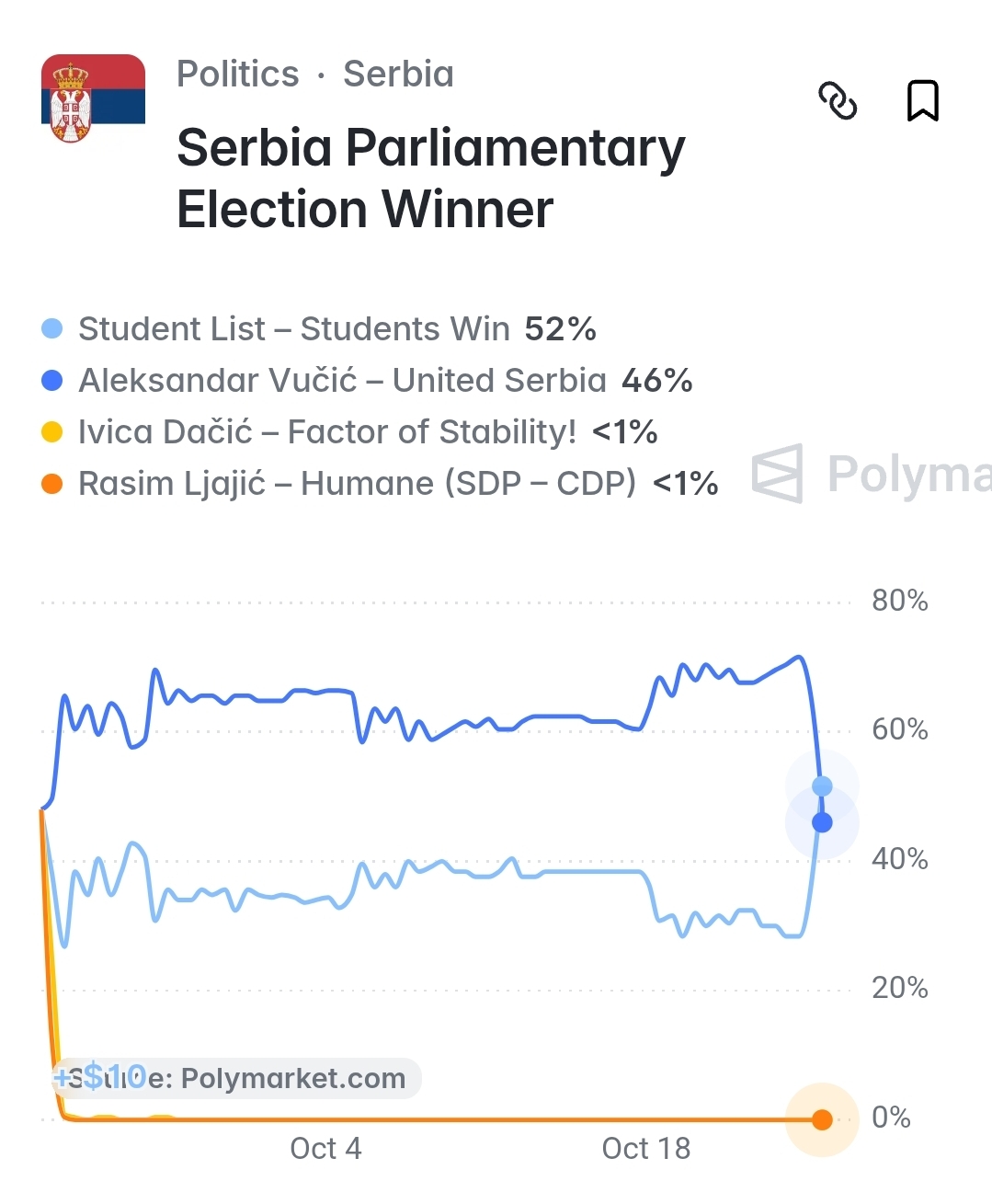Click the dark blue Vučić endpoint marker

(822, 822)
